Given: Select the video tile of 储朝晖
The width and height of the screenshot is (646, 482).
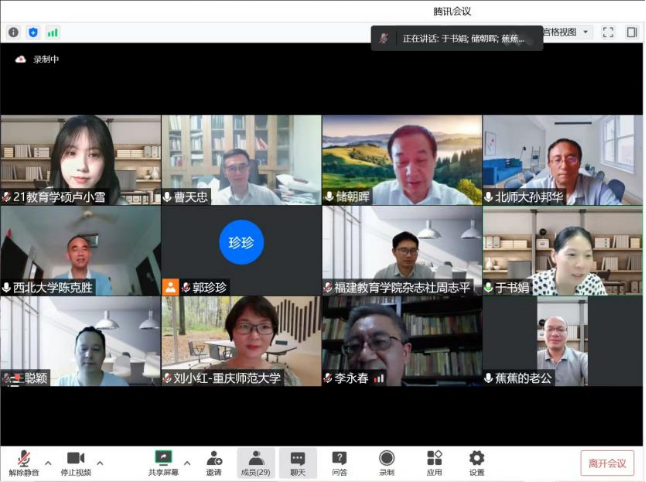Looking at the screenshot, I should (x=401, y=160).
